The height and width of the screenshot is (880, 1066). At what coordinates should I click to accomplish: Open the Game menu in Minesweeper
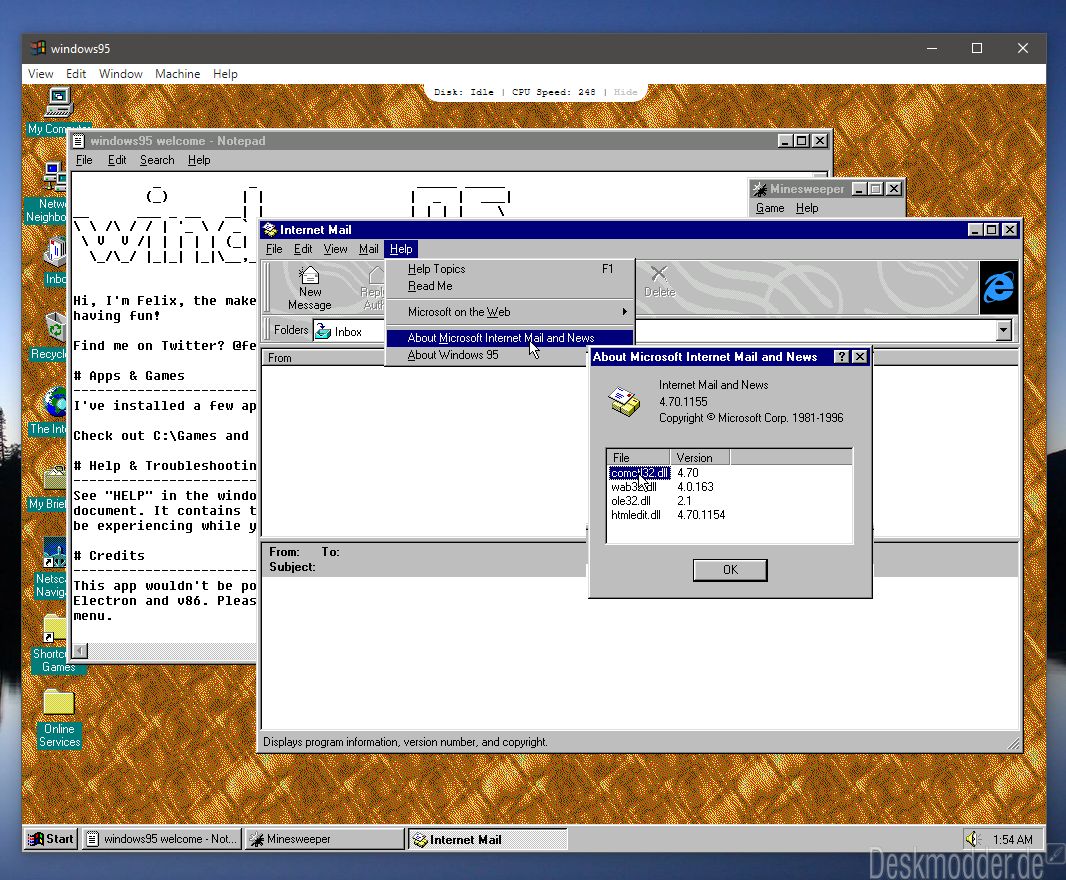[x=770, y=208]
